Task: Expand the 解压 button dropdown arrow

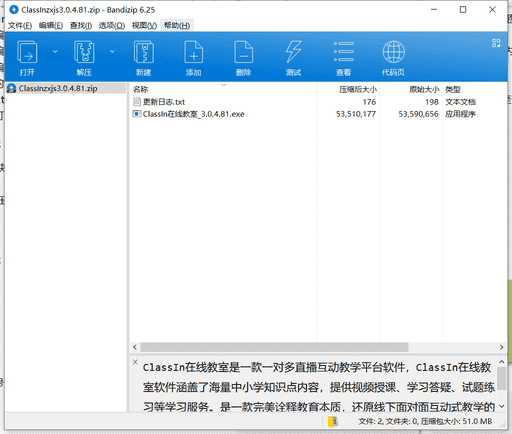Action: pos(112,51)
